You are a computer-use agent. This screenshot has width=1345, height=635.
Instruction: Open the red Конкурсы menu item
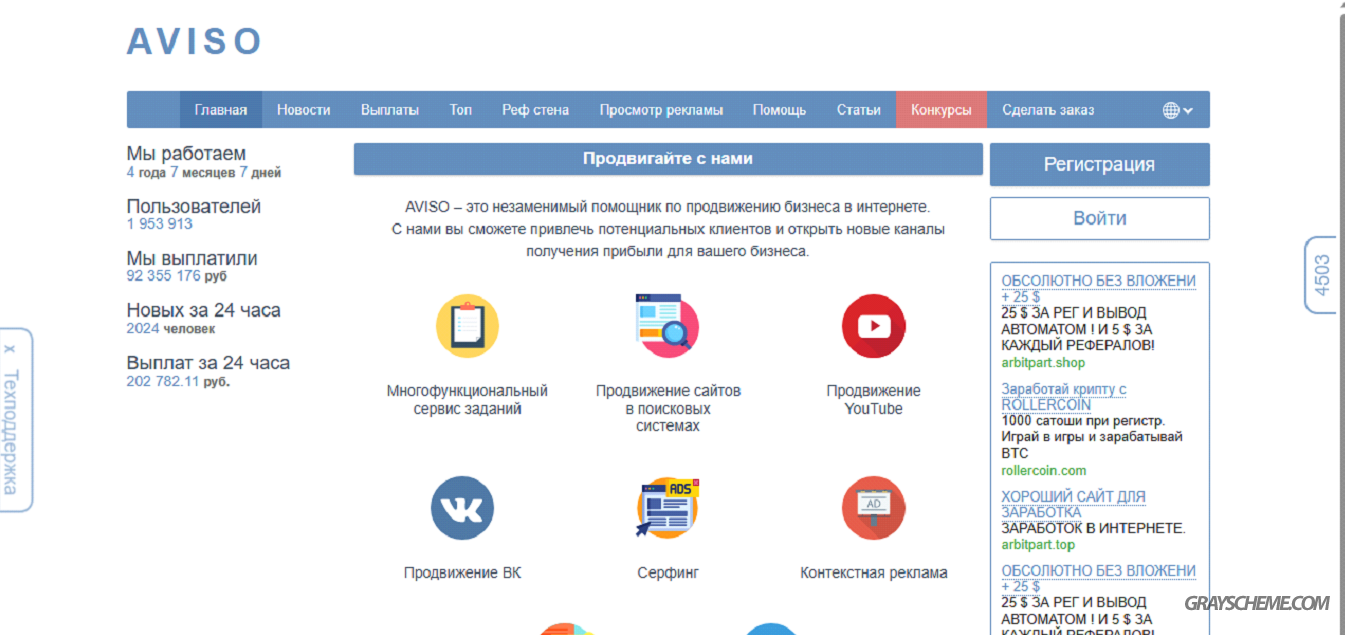coord(941,110)
